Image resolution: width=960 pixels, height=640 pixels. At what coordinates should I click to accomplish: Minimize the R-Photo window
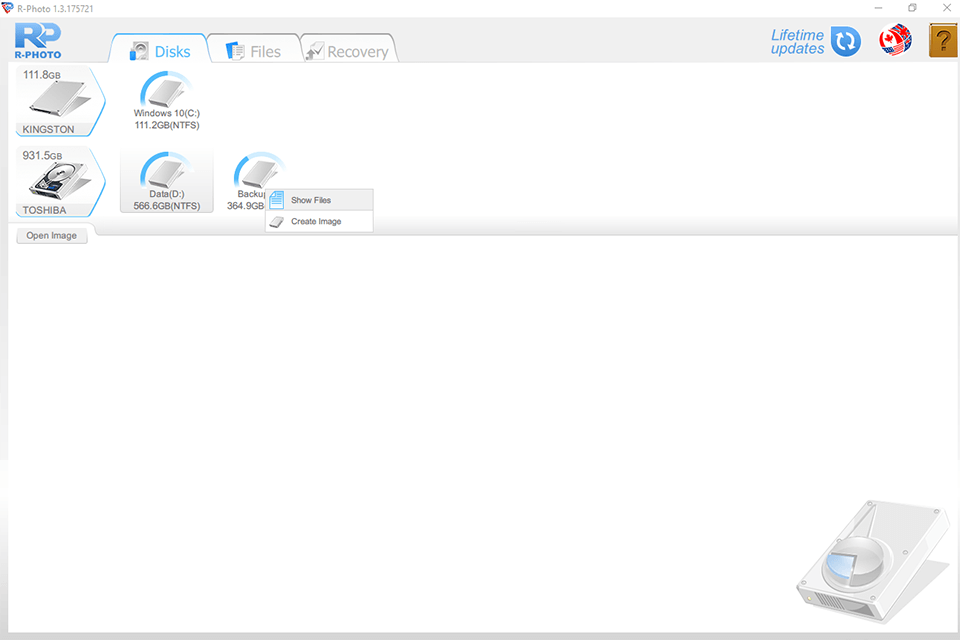879,8
